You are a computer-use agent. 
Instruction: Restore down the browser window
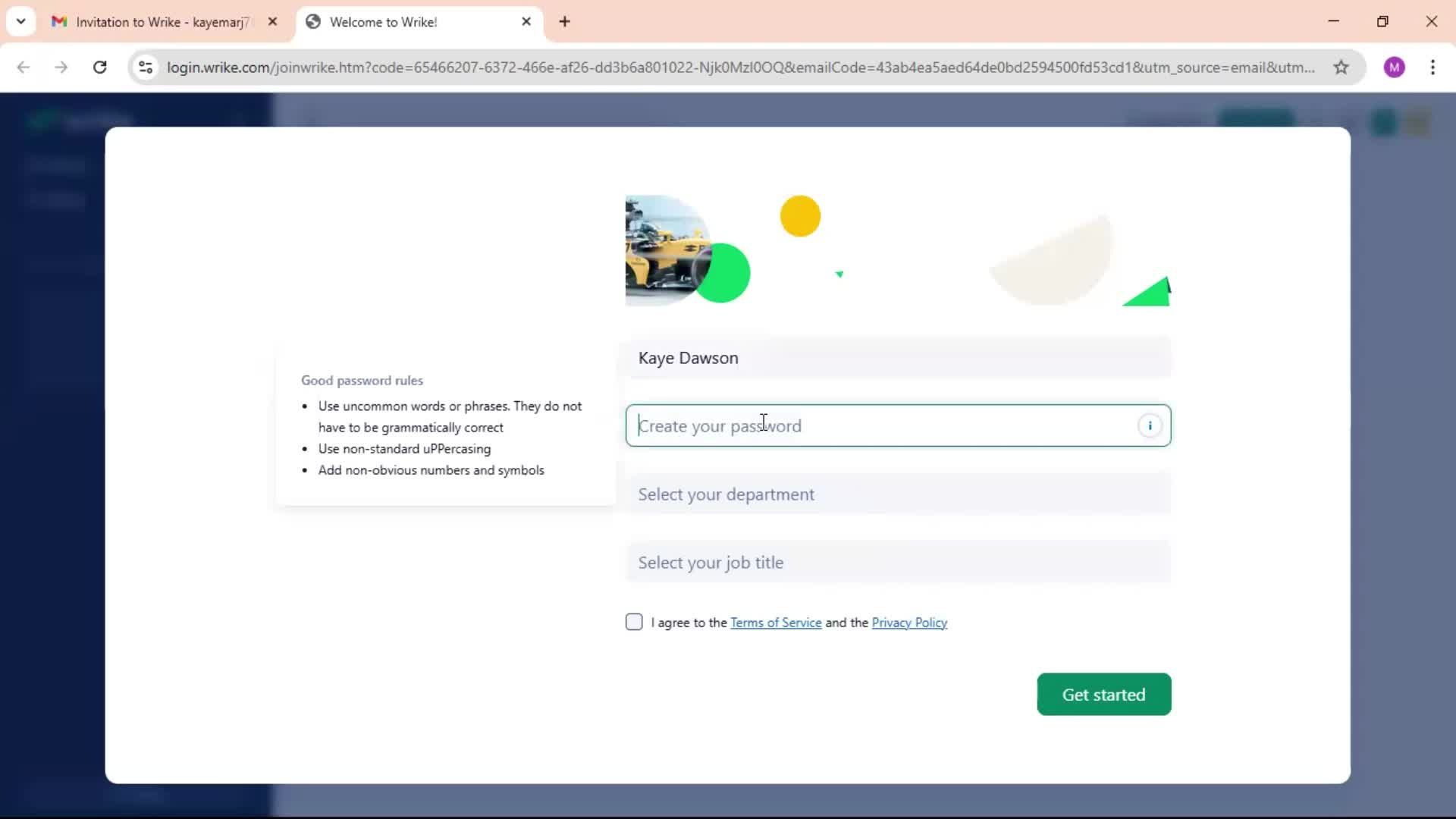pos(1382,22)
